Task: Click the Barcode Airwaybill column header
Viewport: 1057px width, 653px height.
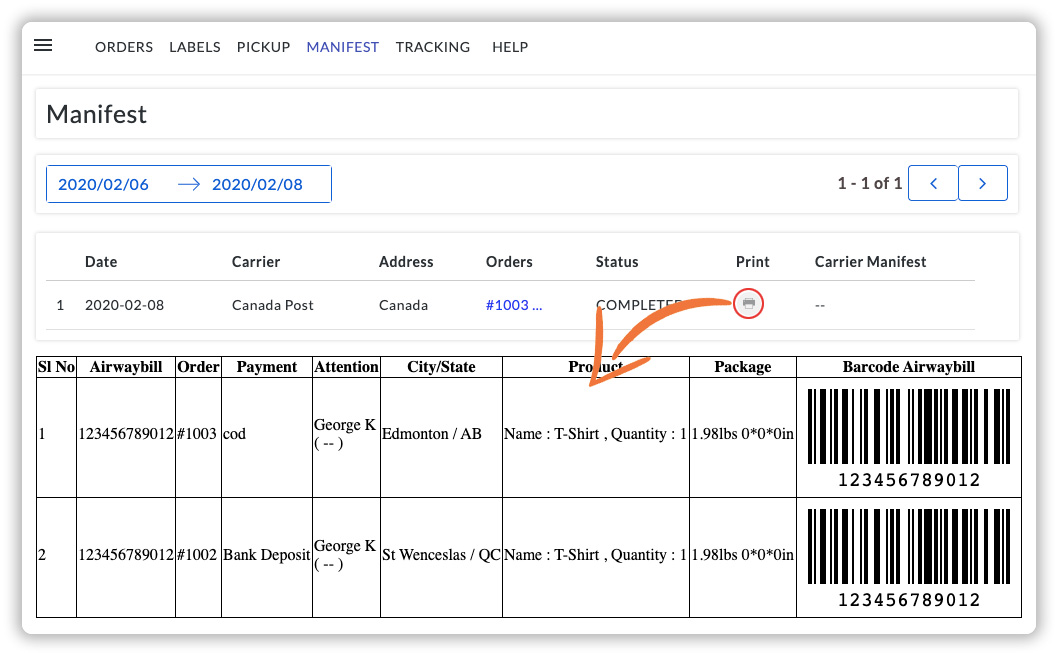Action: point(909,367)
